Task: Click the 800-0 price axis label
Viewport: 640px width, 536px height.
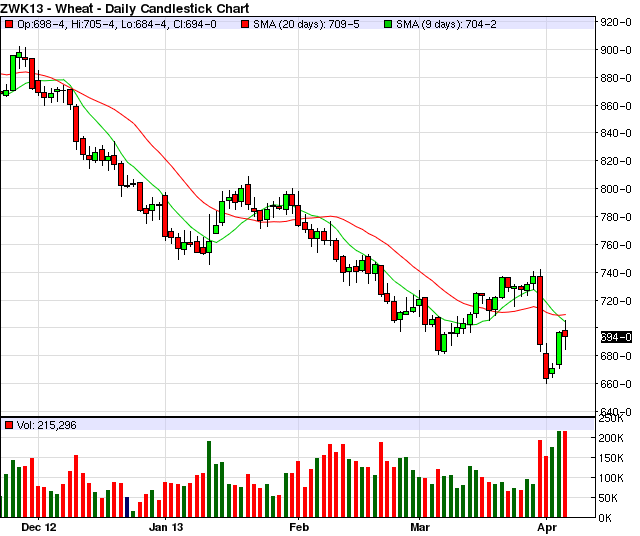Action: click(616, 189)
